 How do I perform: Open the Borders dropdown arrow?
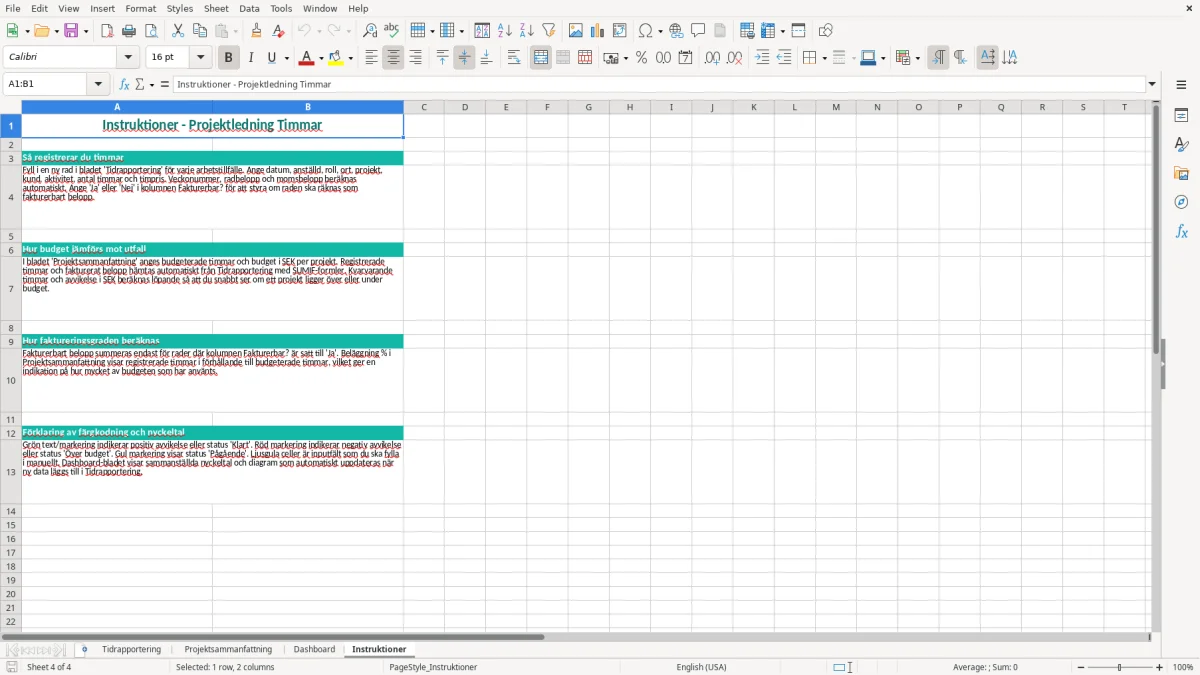824,58
